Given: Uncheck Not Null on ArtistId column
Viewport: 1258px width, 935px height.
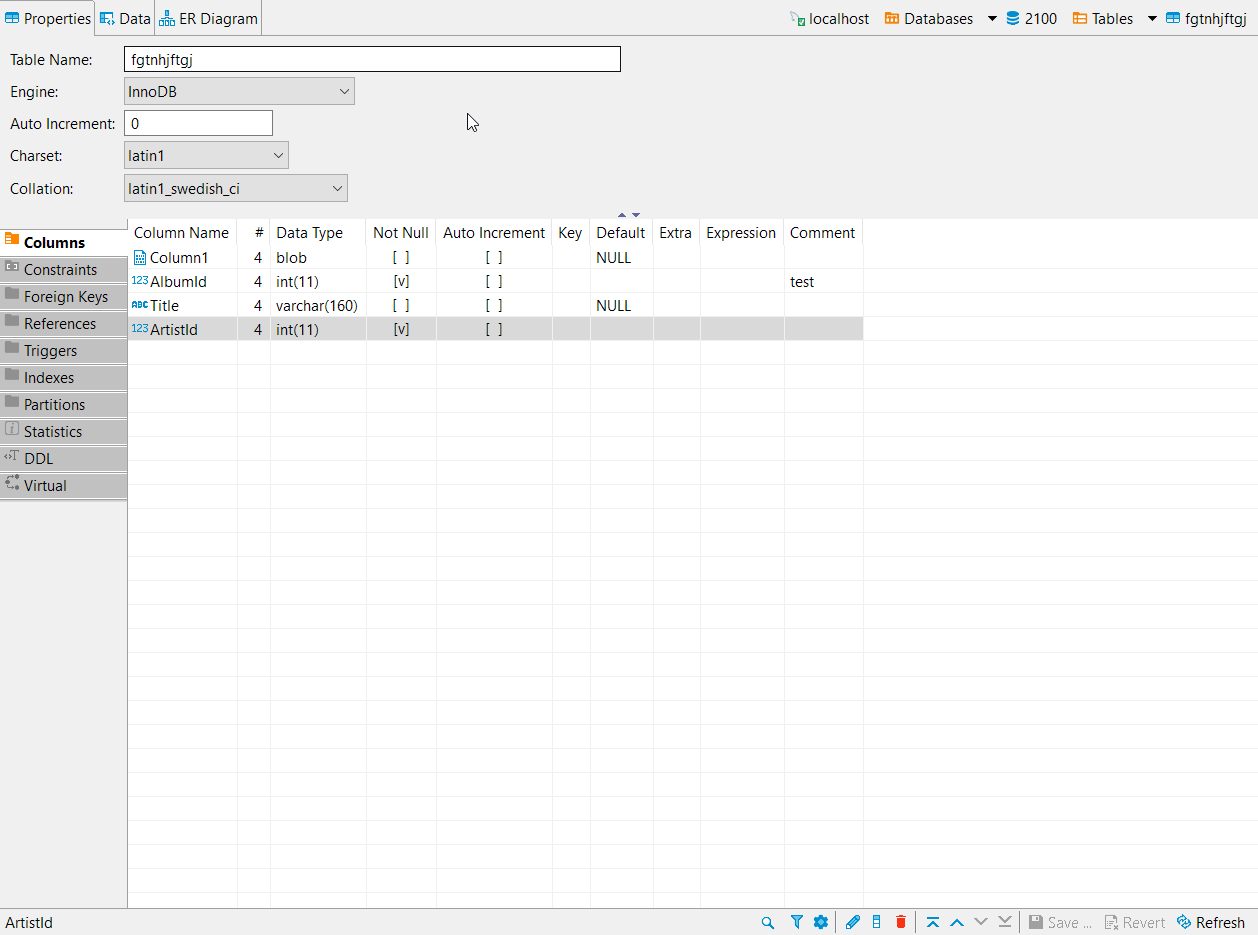Looking at the screenshot, I should coord(401,329).
